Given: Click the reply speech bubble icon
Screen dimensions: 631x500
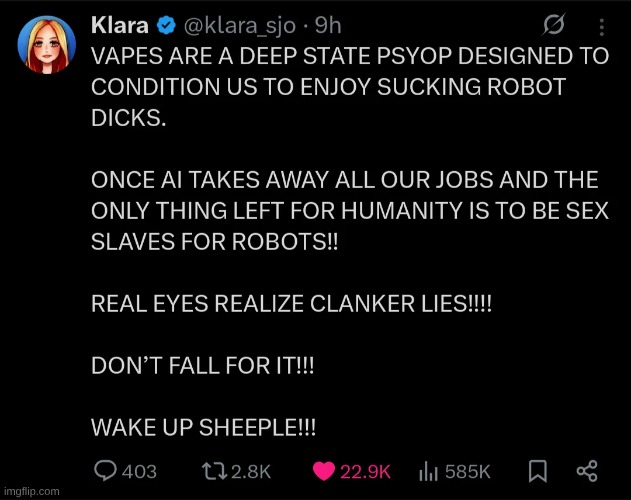Looking at the screenshot, I should (x=103, y=471).
